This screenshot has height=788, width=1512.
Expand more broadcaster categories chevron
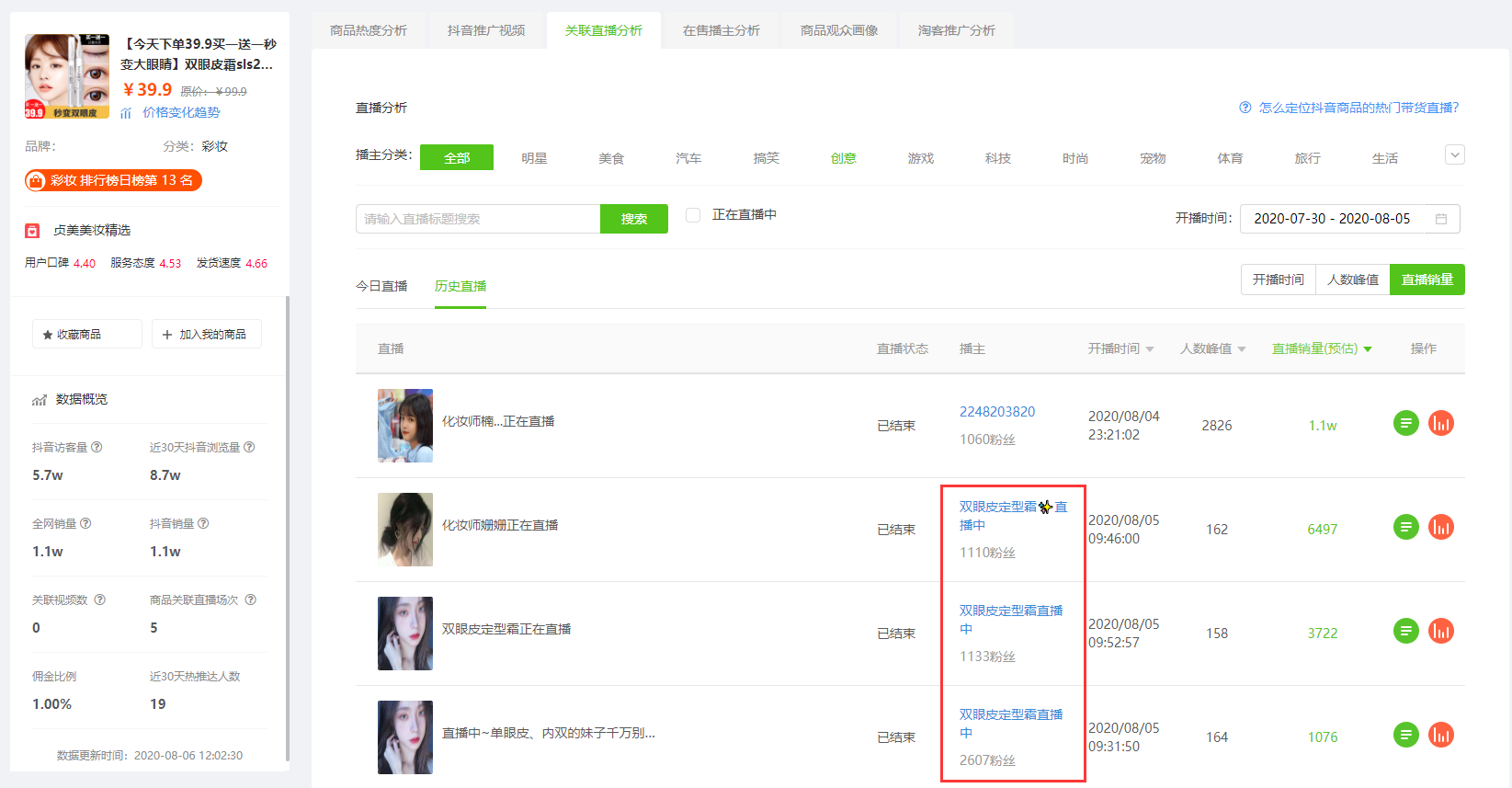[1455, 154]
